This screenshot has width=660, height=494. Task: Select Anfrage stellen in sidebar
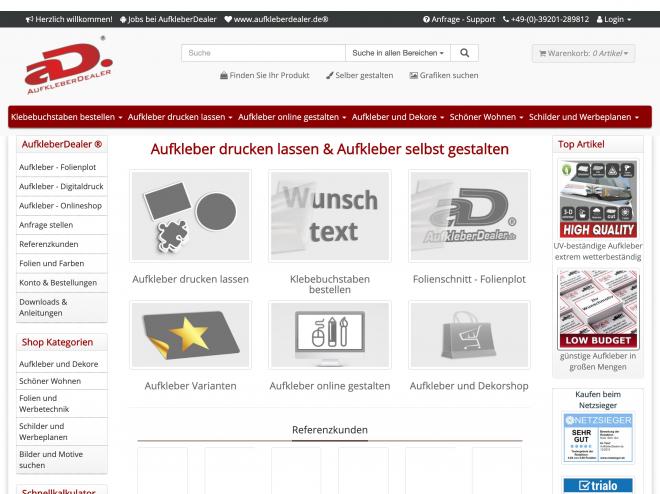61,225
